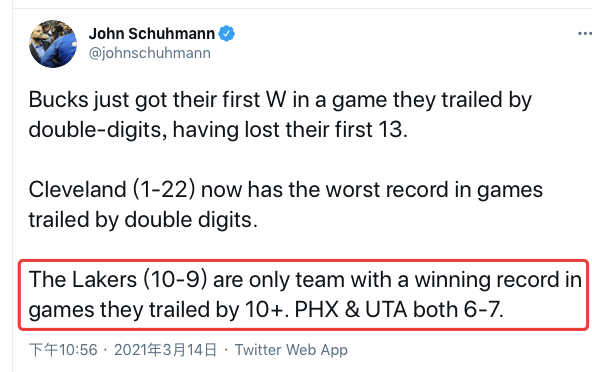Open the tweet's more options ellipsis

584,34
